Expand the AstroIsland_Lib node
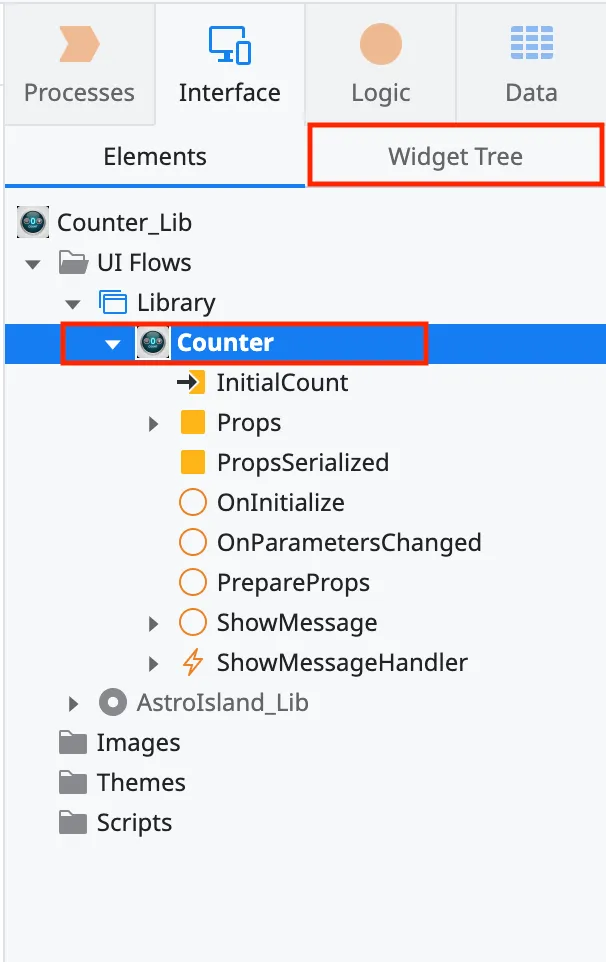Viewport: 606px width, 962px height. click(72, 702)
